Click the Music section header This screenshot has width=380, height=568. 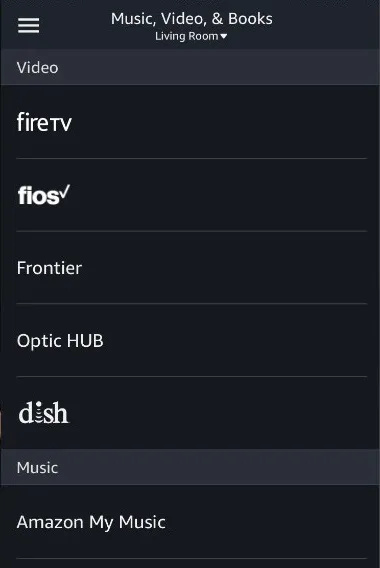point(190,467)
